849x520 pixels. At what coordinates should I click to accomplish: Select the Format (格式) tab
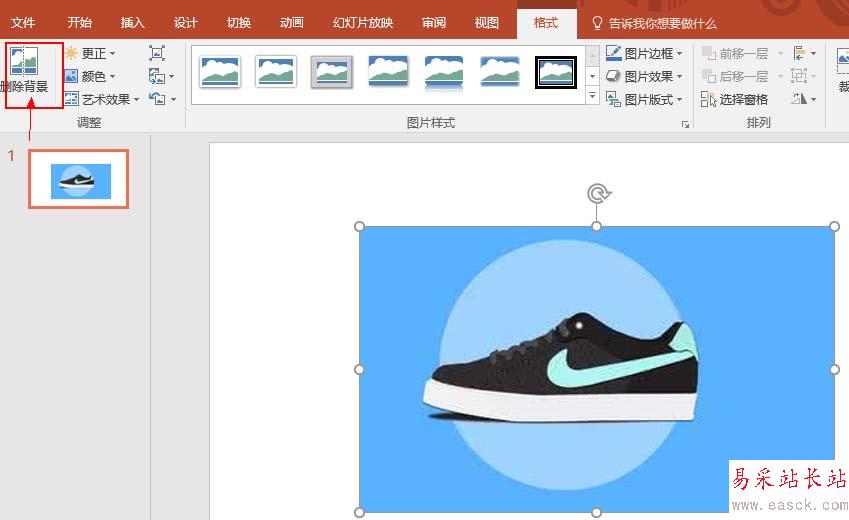(546, 23)
